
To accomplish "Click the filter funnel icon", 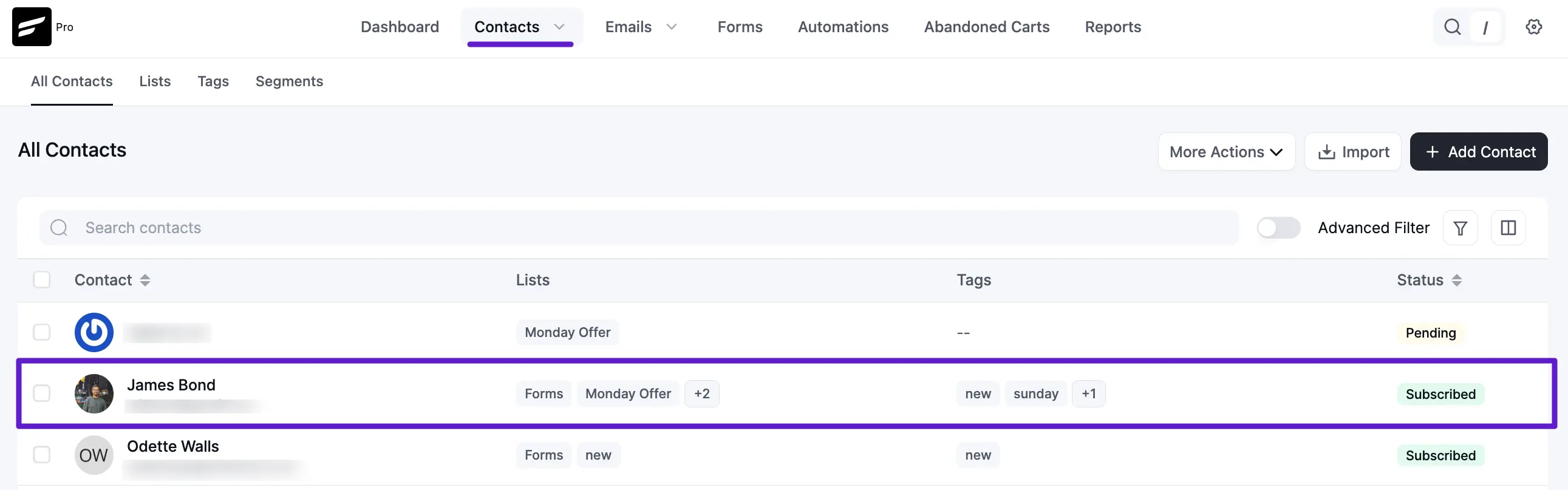I will click(x=1460, y=228).
